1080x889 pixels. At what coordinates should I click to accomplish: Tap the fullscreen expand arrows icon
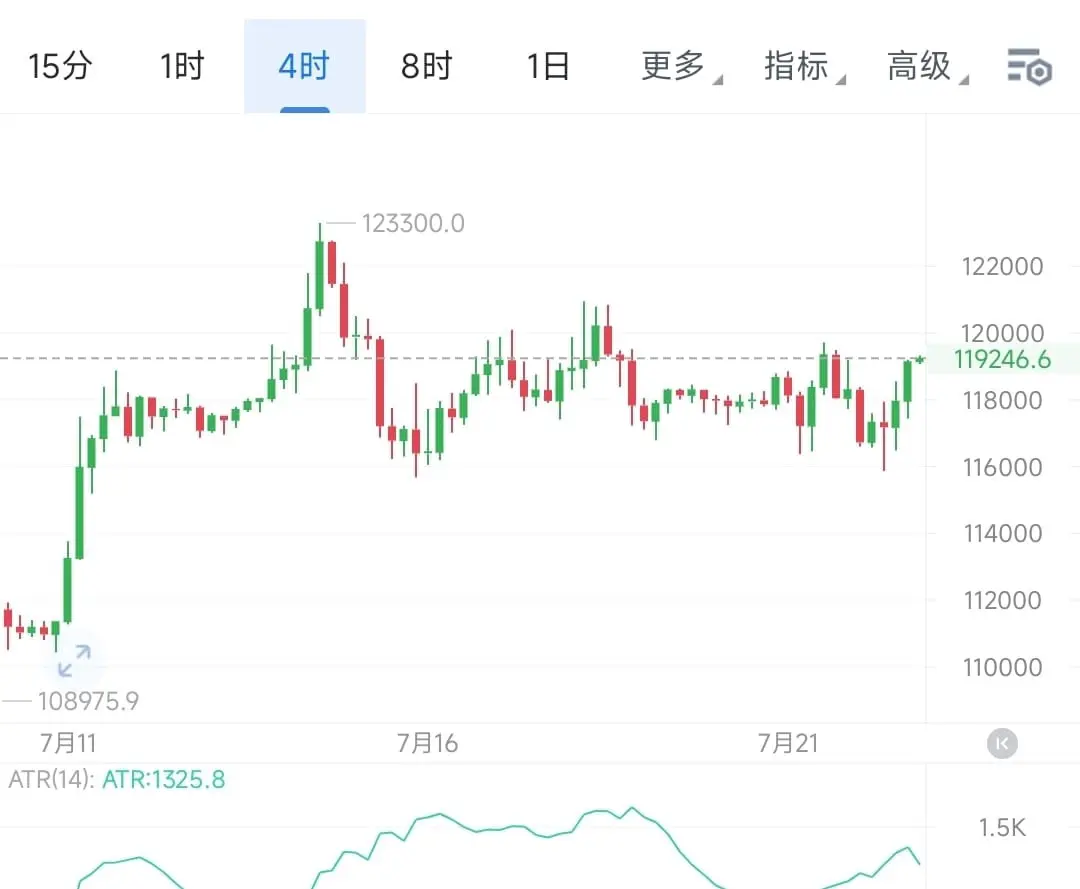(74, 661)
